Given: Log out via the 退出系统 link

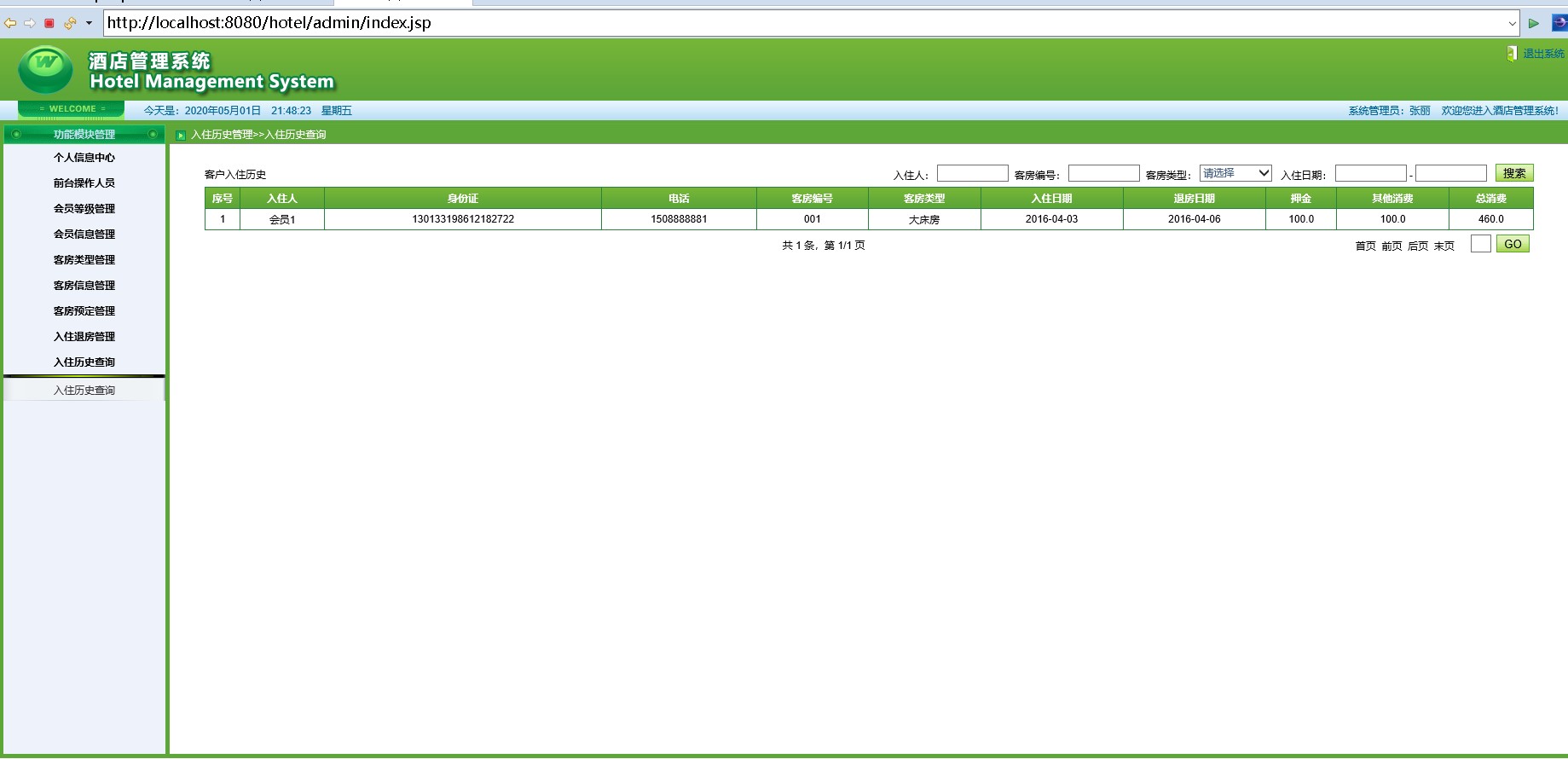Looking at the screenshot, I should click(1543, 54).
